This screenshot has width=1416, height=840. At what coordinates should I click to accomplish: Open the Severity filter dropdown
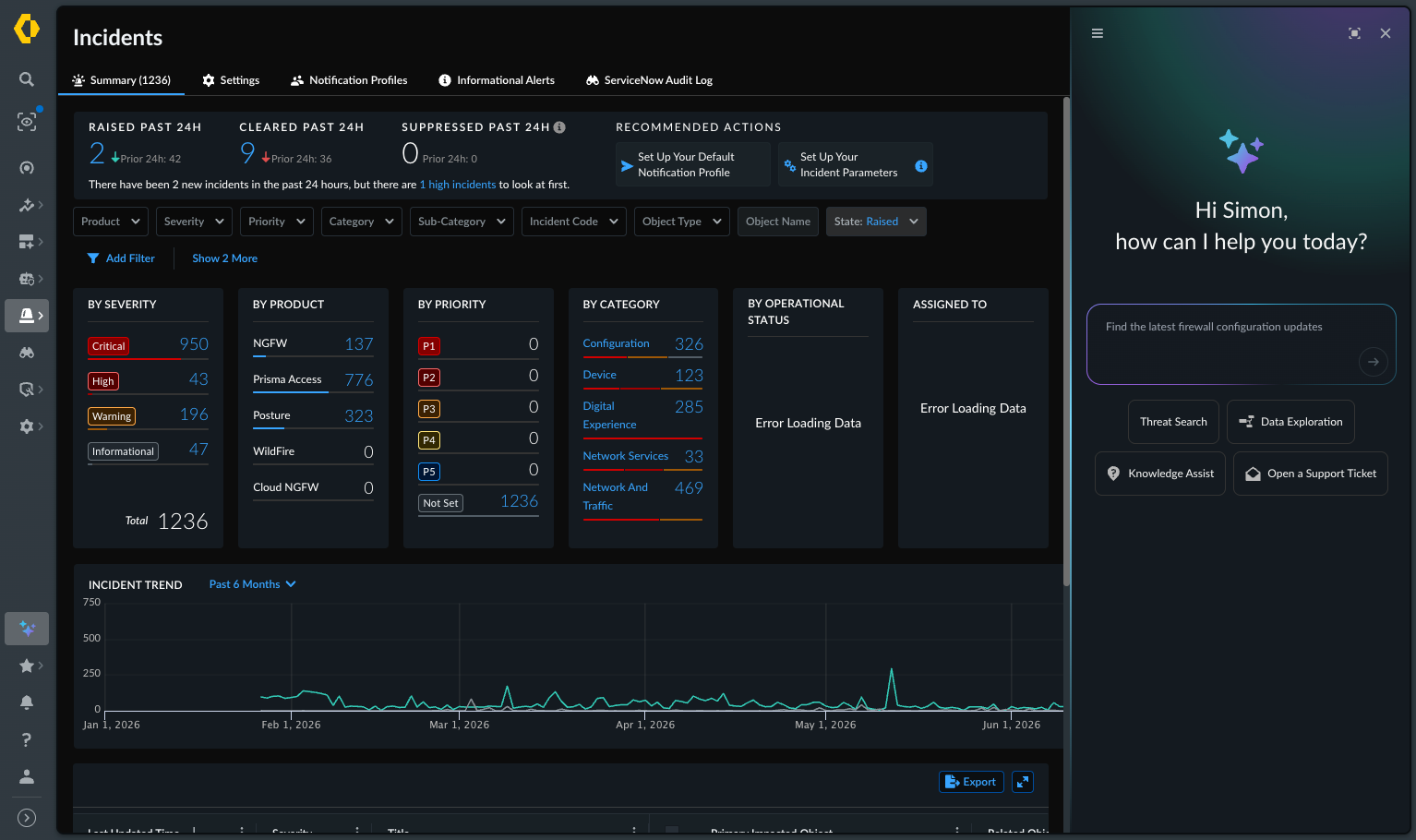[x=195, y=222]
